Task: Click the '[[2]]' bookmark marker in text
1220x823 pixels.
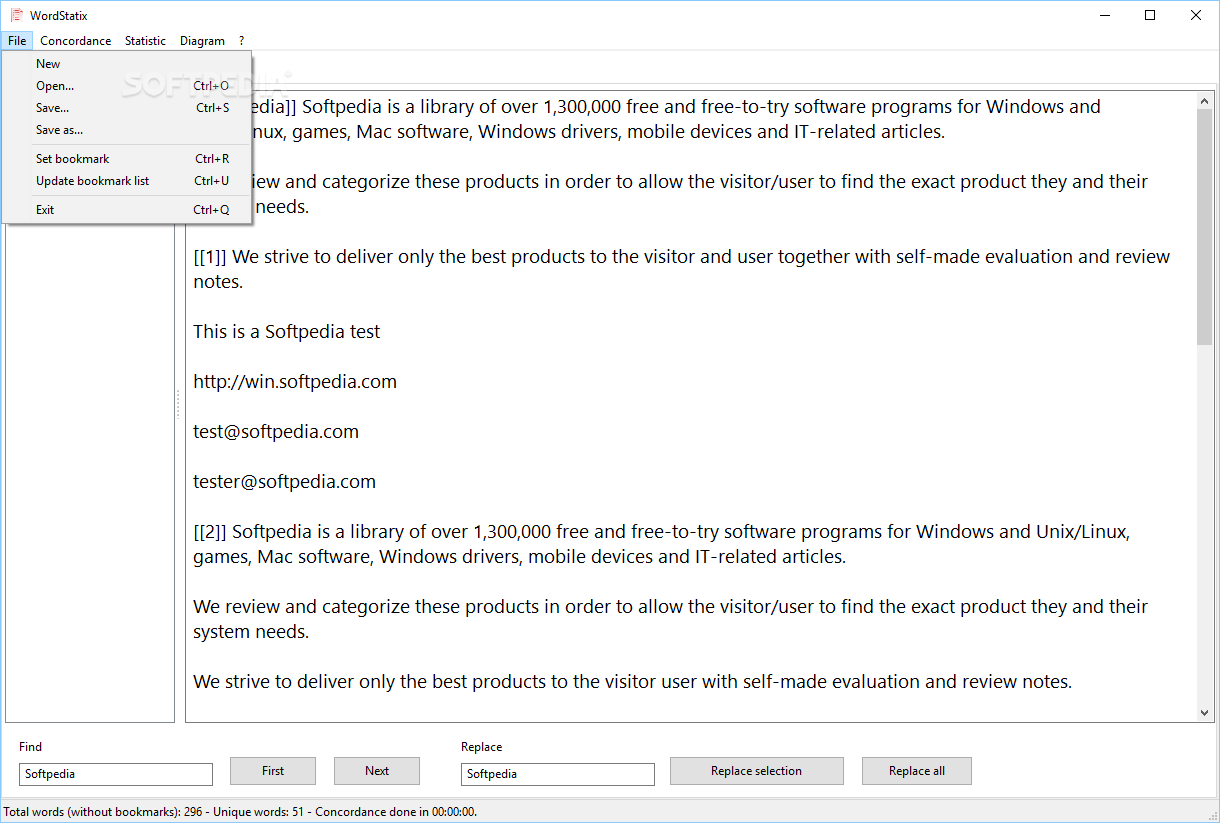Action: pyautogui.click(x=210, y=532)
